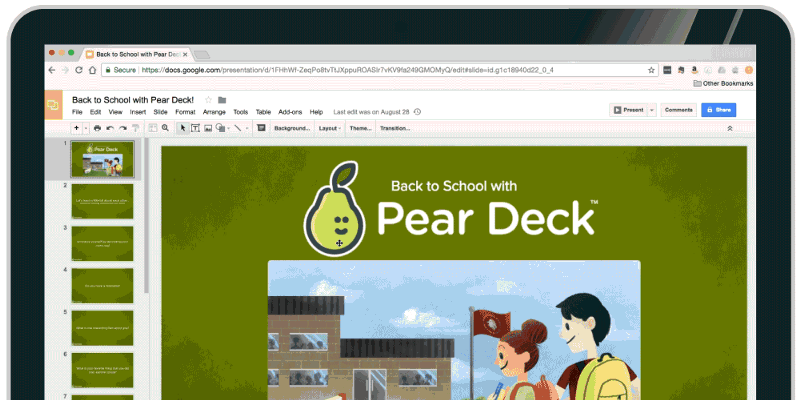Click the Amazon extension icon
This screenshot has height=400, width=800.
click(694, 70)
